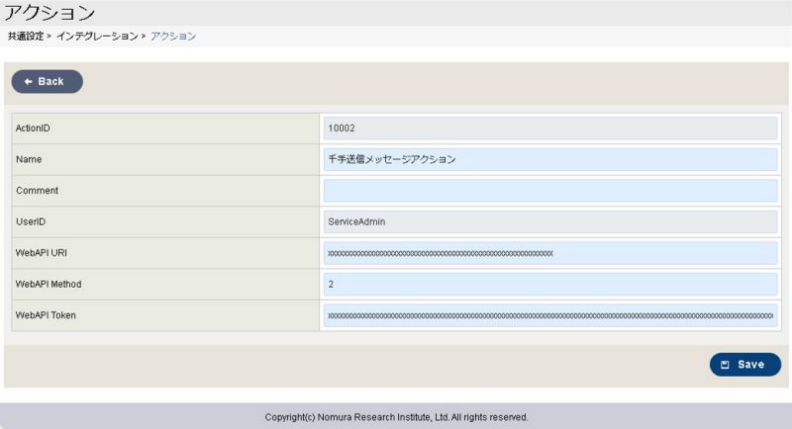Viewport: 792px width, 429px height.
Task: Click into the Name input field
Action: point(550,159)
